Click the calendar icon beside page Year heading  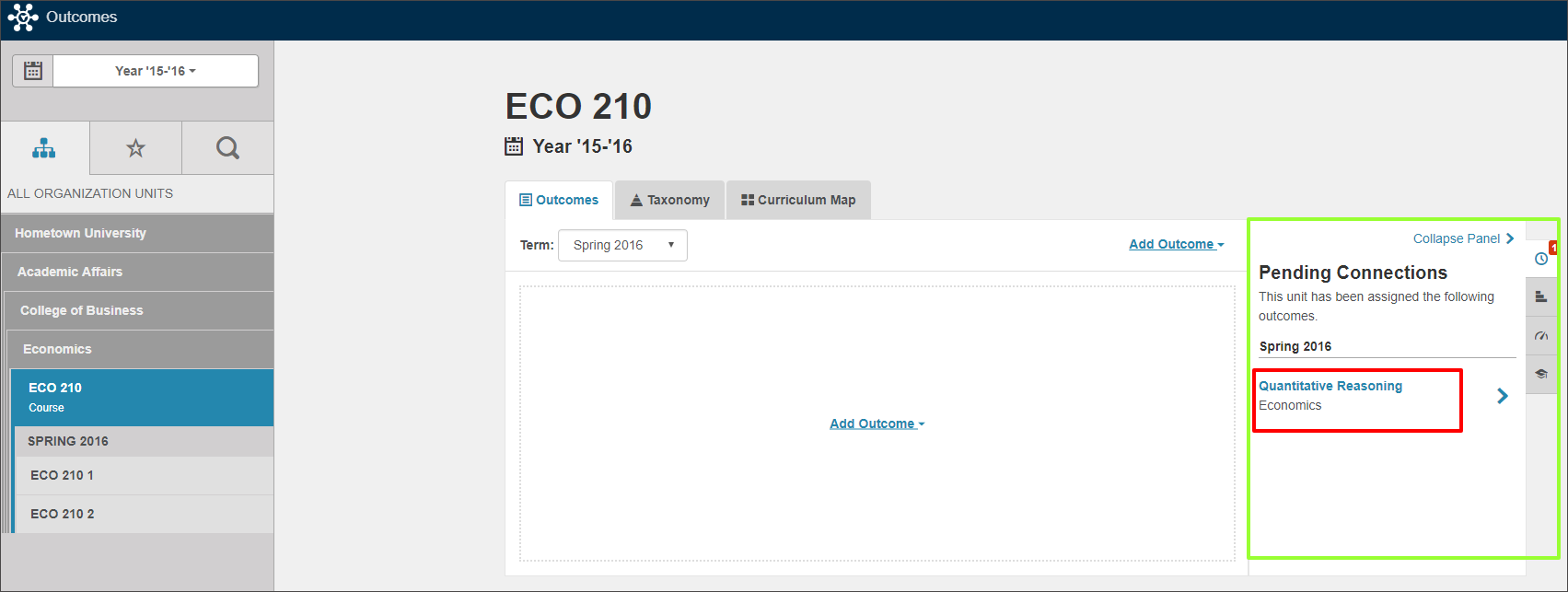tap(514, 145)
